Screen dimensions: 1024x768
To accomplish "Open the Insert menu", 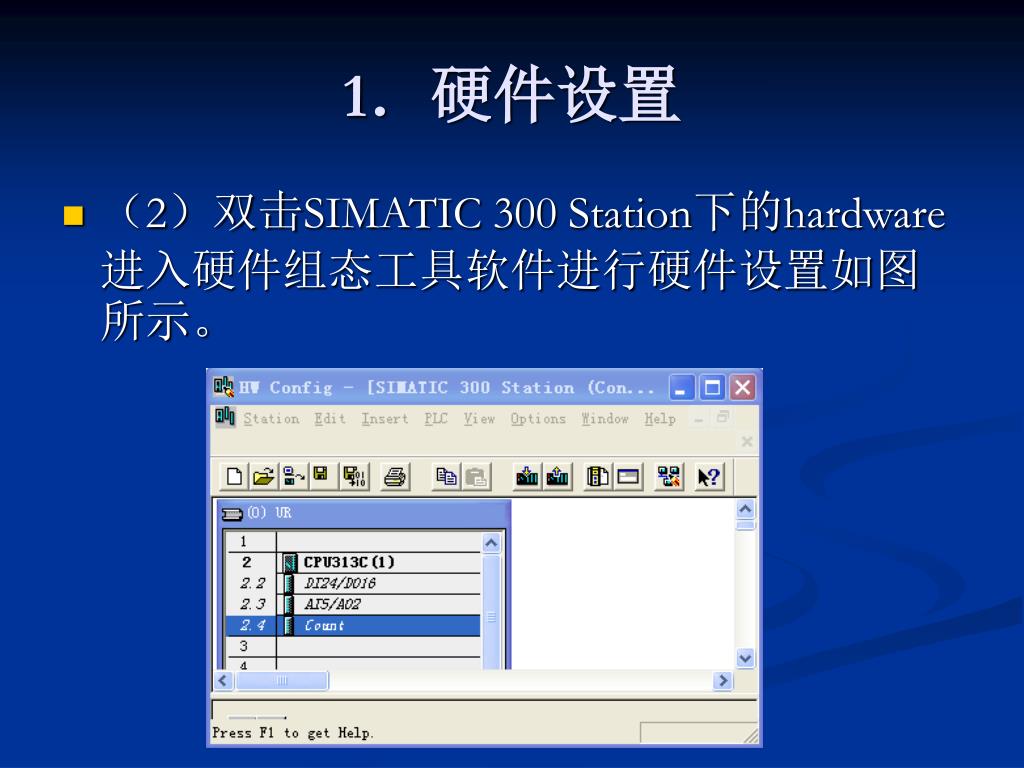I will click(x=385, y=419).
